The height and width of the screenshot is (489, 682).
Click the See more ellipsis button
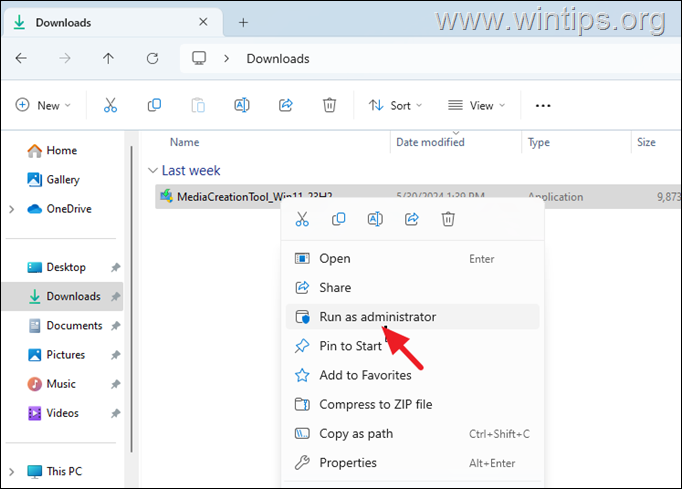(x=543, y=105)
